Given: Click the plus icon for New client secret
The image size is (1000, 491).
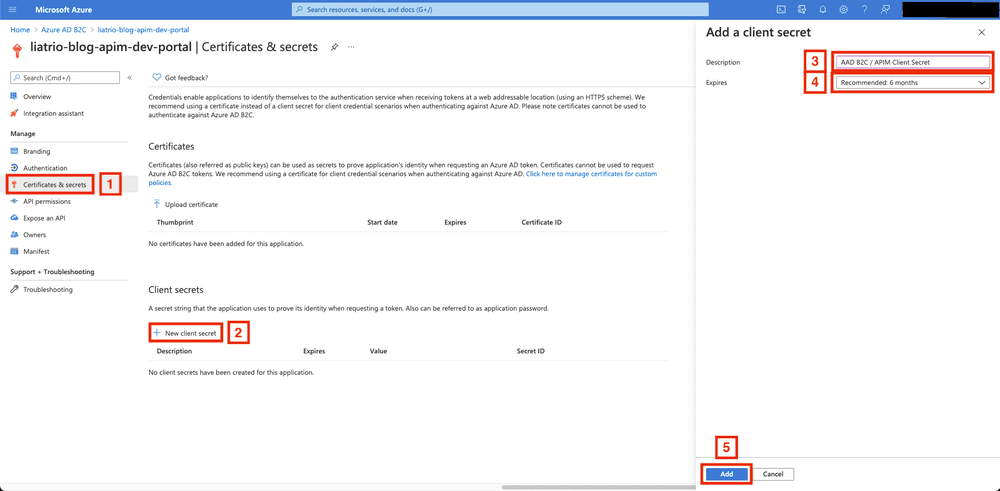Looking at the screenshot, I should tap(156, 333).
